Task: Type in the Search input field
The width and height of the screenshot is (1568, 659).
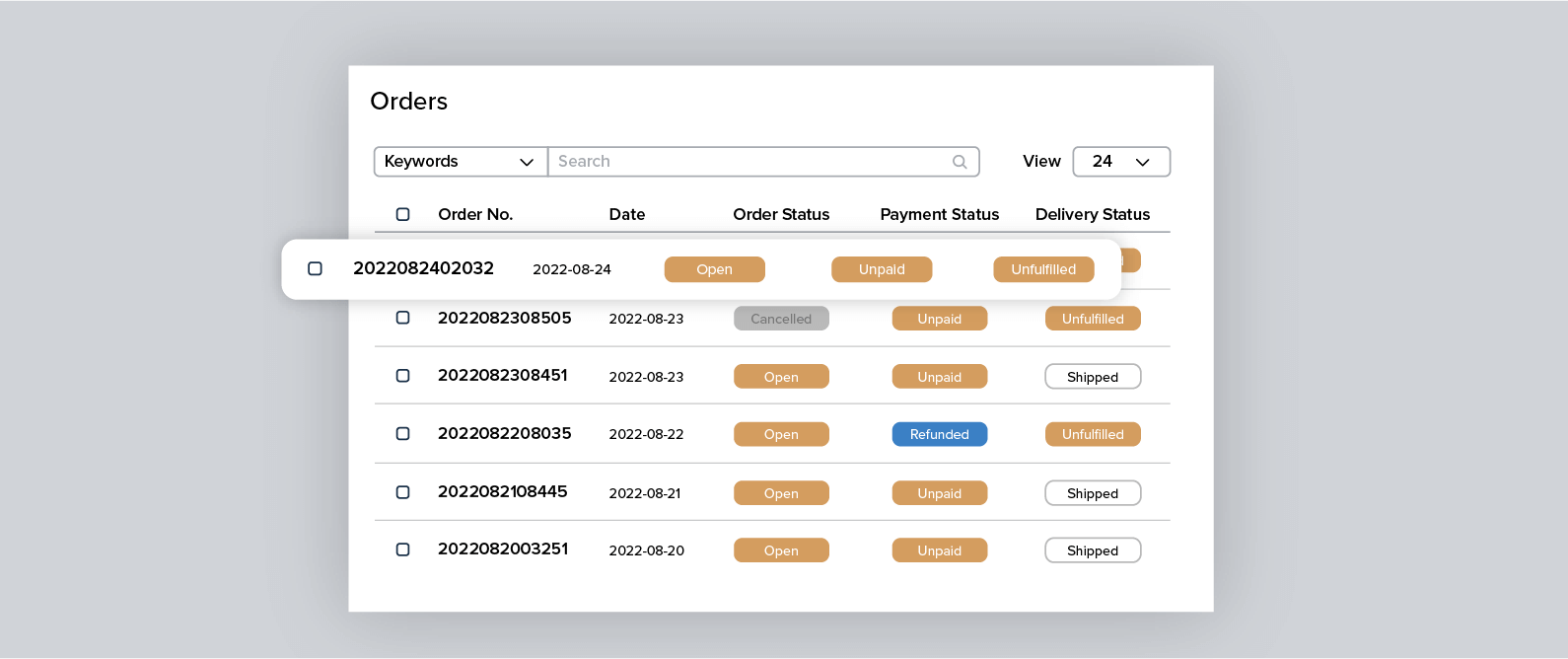Action: coord(749,162)
